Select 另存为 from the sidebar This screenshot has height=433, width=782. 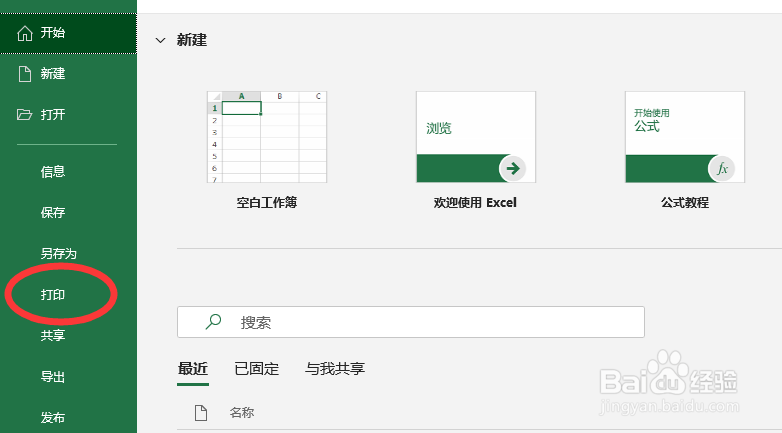(59, 254)
